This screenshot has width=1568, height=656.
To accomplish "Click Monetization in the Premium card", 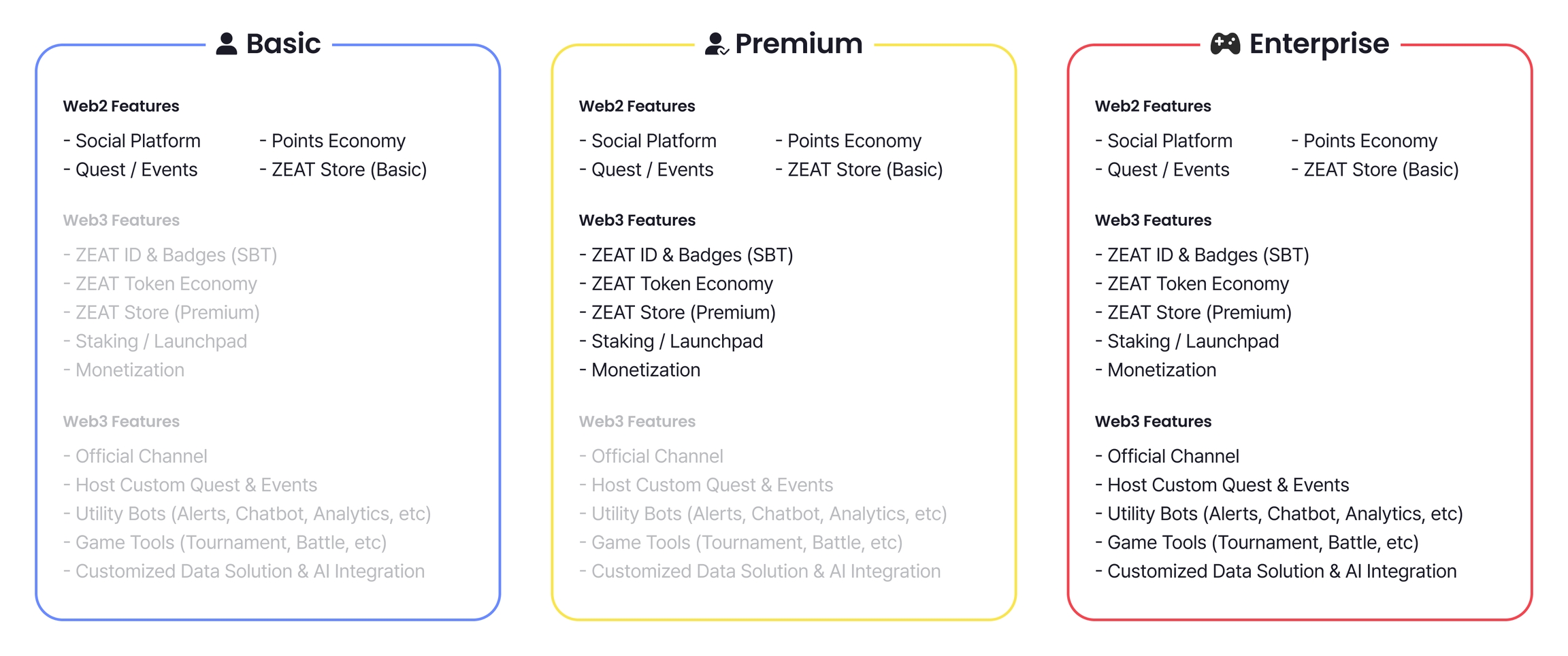I will (x=645, y=370).
